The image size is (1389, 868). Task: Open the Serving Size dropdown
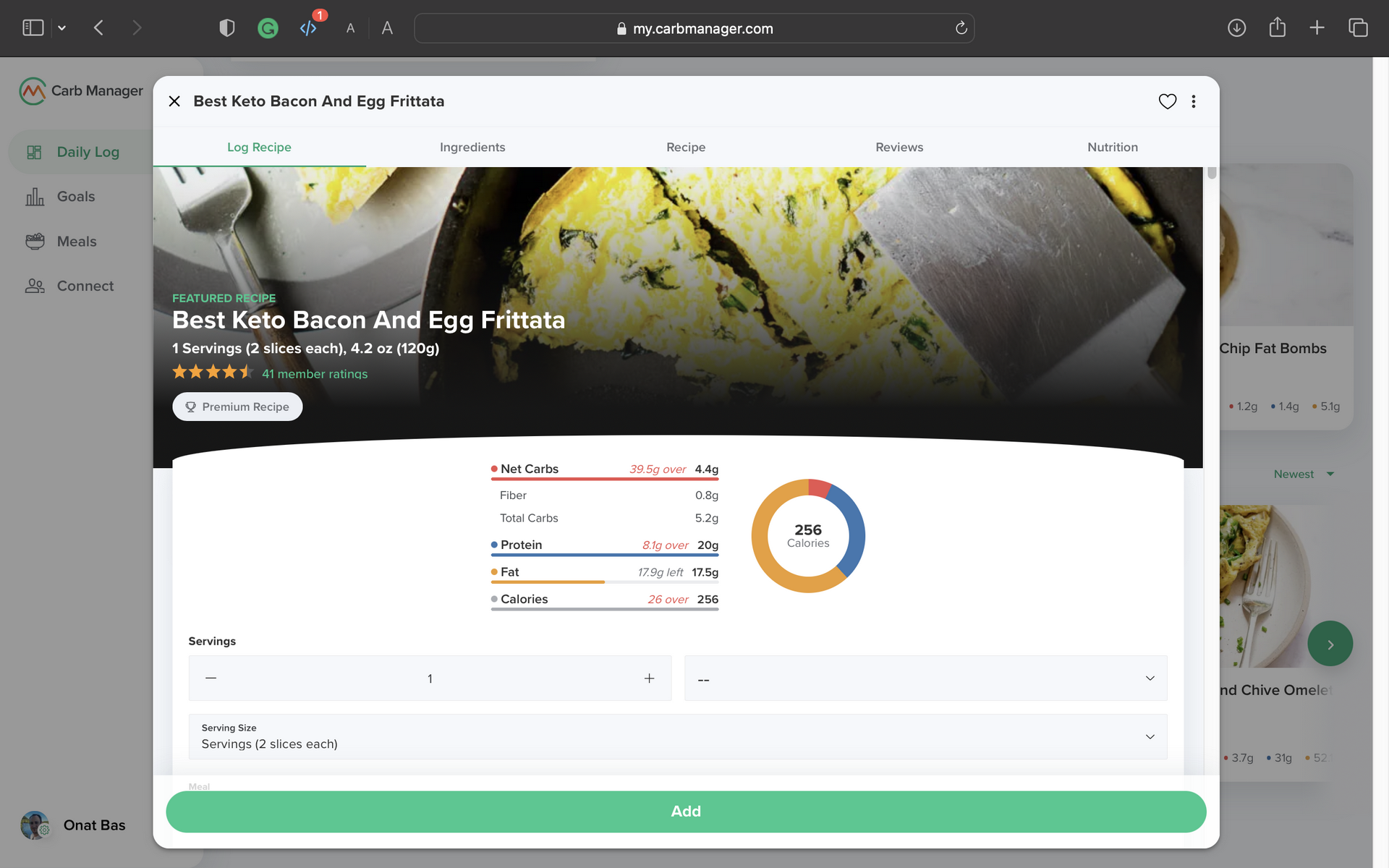click(x=678, y=736)
